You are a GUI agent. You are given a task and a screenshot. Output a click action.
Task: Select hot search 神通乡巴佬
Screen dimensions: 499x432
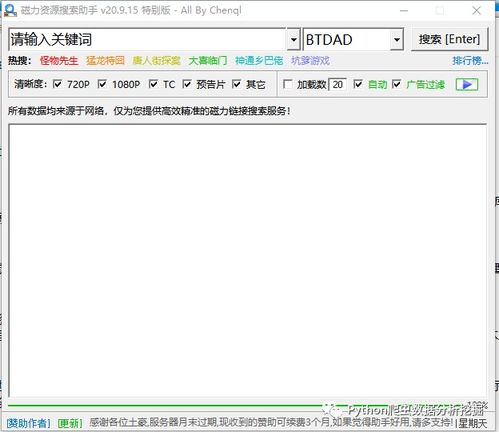[x=259, y=61]
